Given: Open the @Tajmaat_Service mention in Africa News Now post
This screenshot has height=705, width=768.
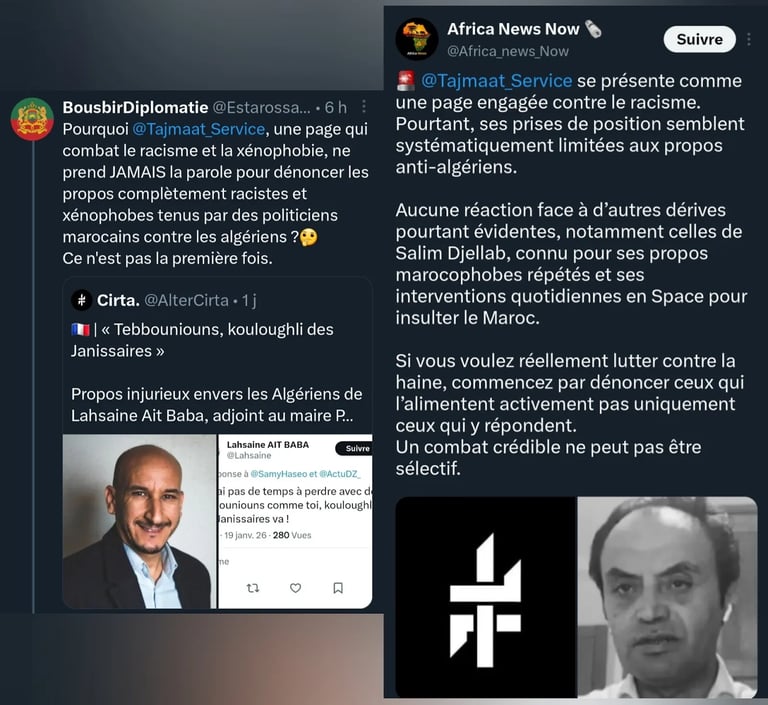Looking at the screenshot, I should 497,80.
